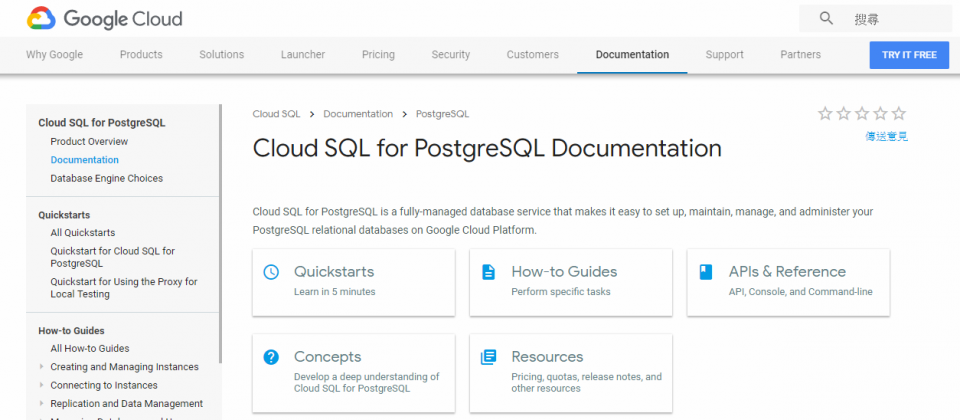Open the Solutions menu
960x420 pixels.
pyautogui.click(x=222, y=54)
